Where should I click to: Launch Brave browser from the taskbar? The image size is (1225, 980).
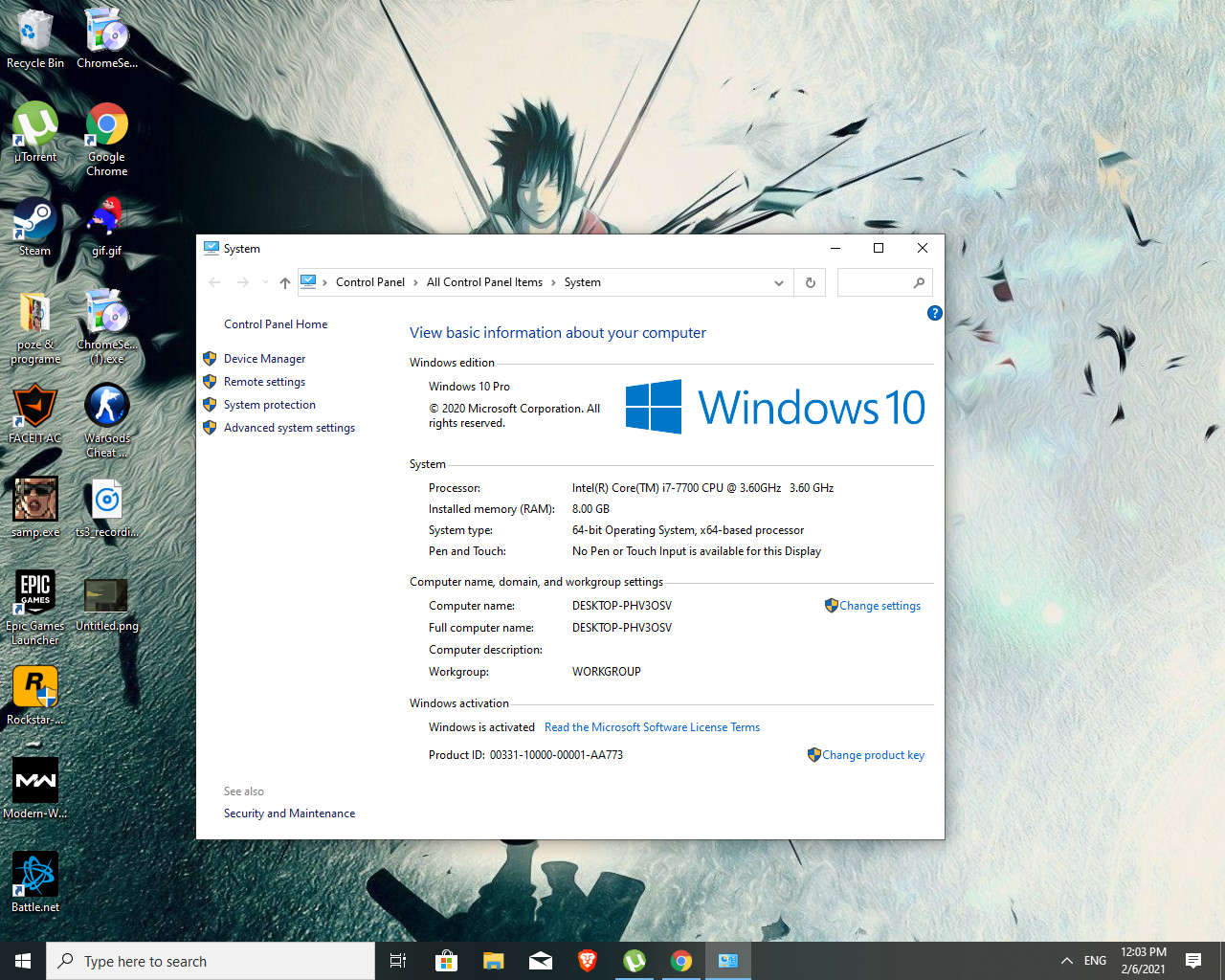point(588,961)
